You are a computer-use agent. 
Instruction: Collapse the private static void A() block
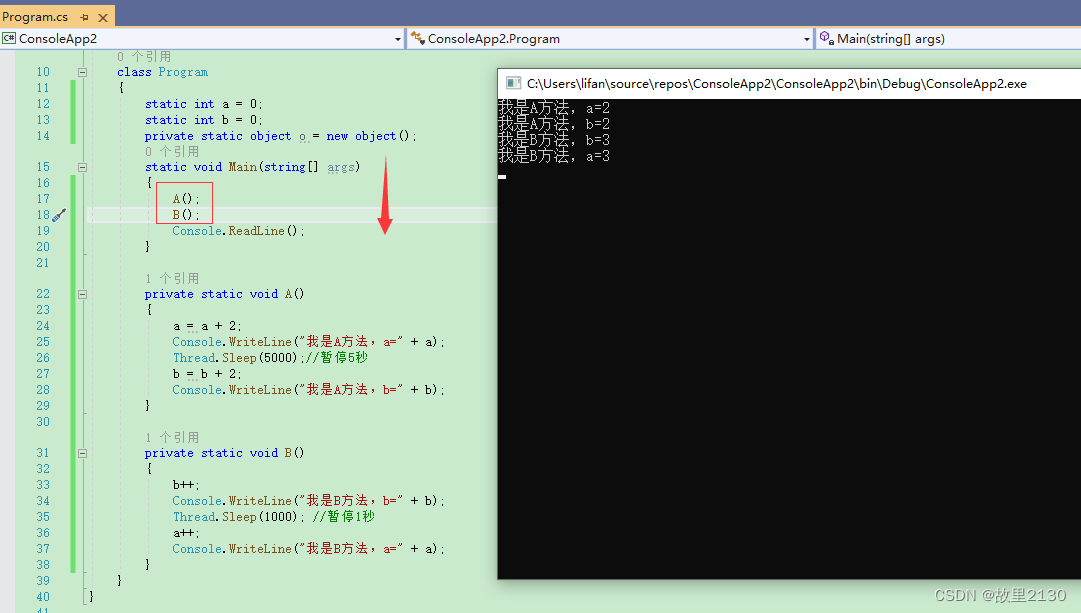click(83, 294)
